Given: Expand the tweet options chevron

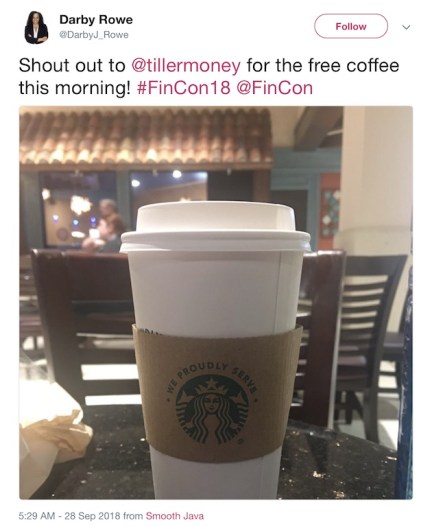Looking at the screenshot, I should tap(406, 27).
